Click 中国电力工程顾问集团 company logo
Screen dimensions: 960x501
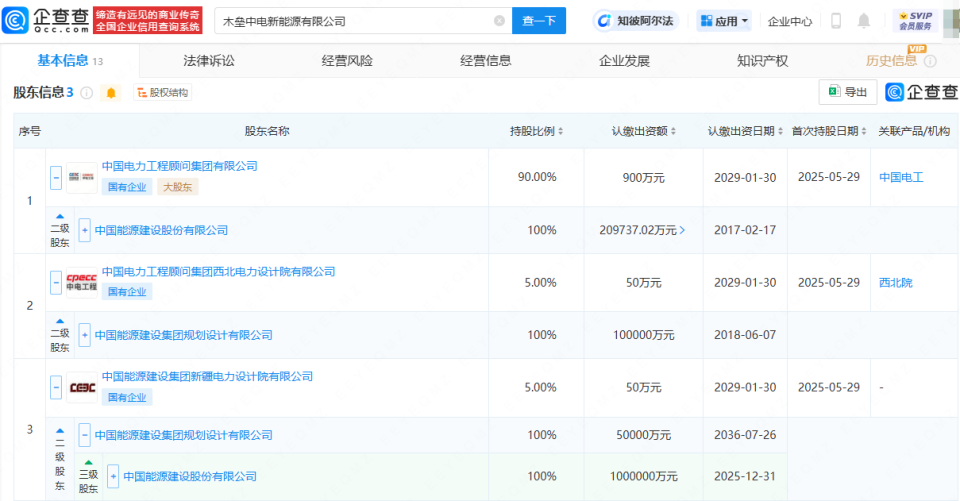click(81, 177)
